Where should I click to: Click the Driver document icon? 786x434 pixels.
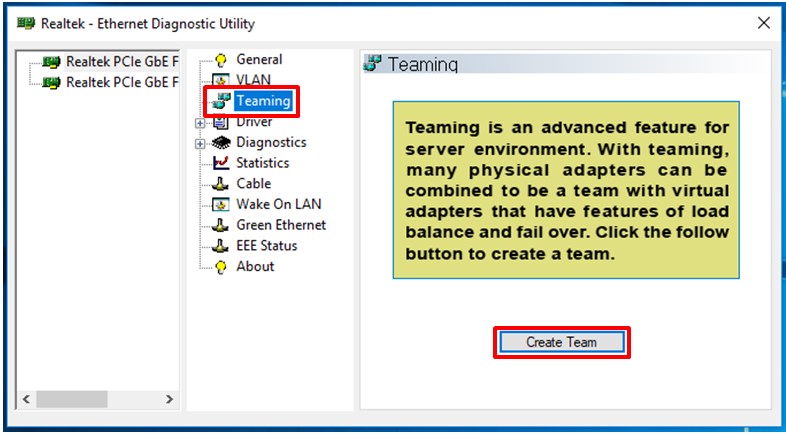click(x=221, y=122)
